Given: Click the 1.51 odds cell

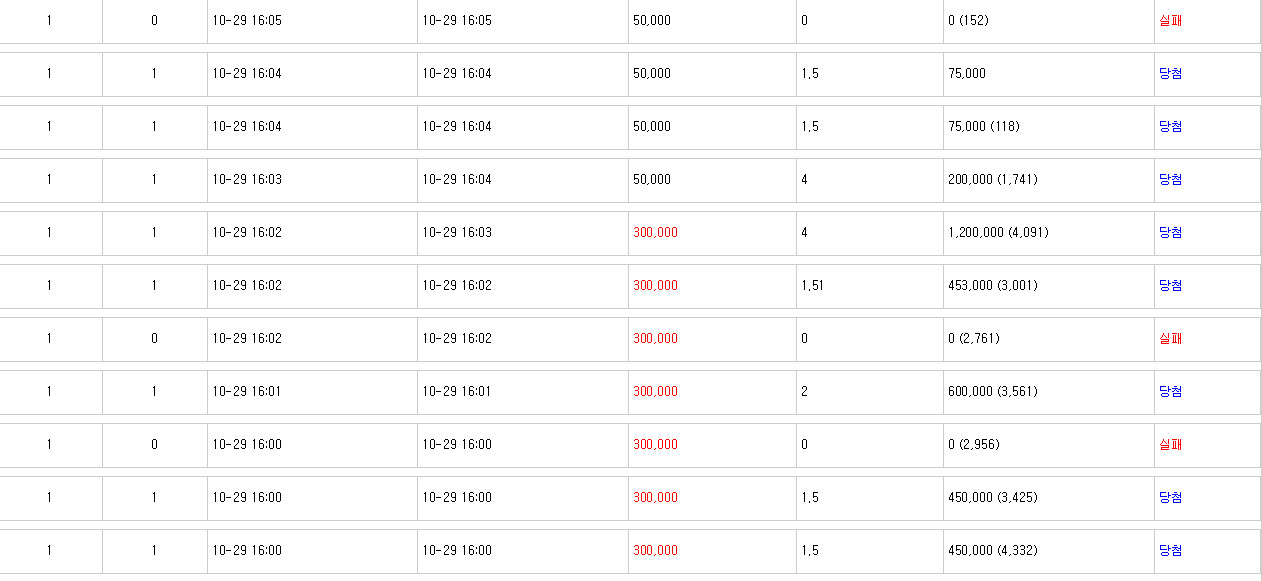Looking at the screenshot, I should (869, 286).
